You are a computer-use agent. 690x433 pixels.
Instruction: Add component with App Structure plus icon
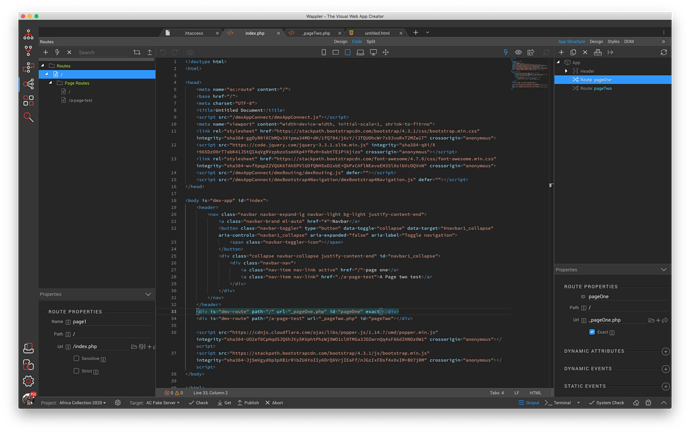pyautogui.click(x=561, y=52)
